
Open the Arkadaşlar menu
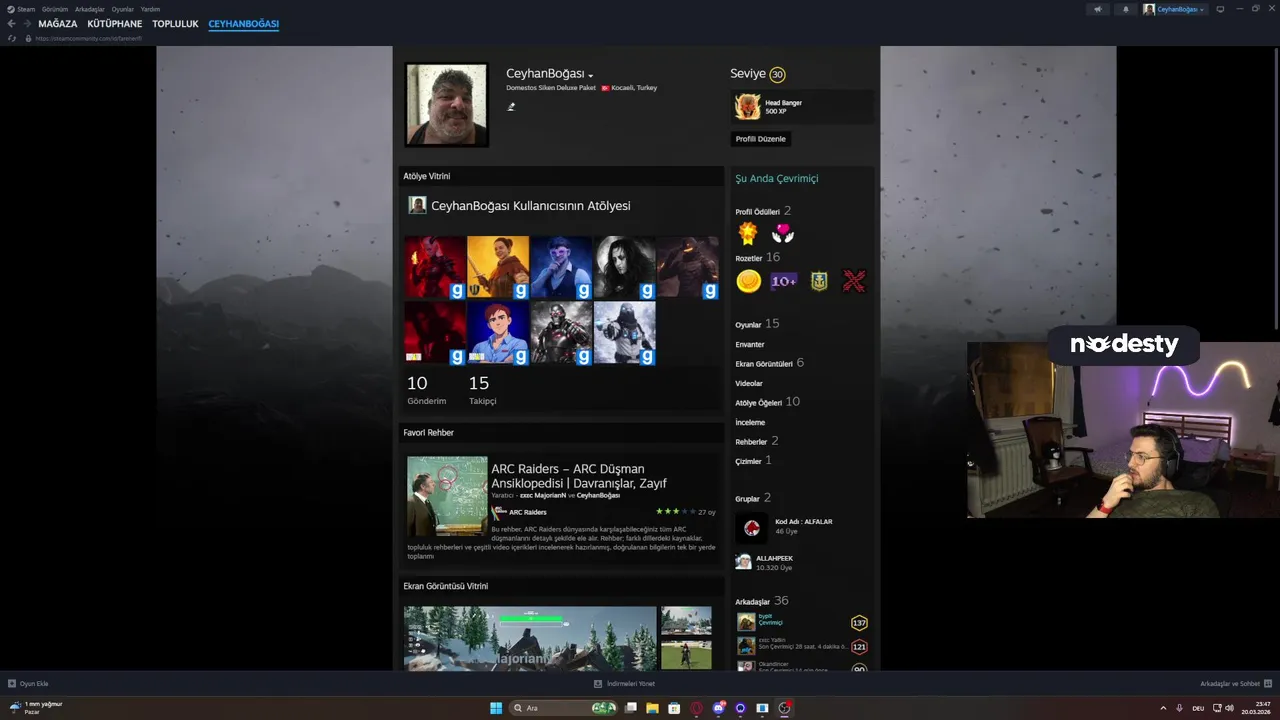pyautogui.click(x=90, y=9)
